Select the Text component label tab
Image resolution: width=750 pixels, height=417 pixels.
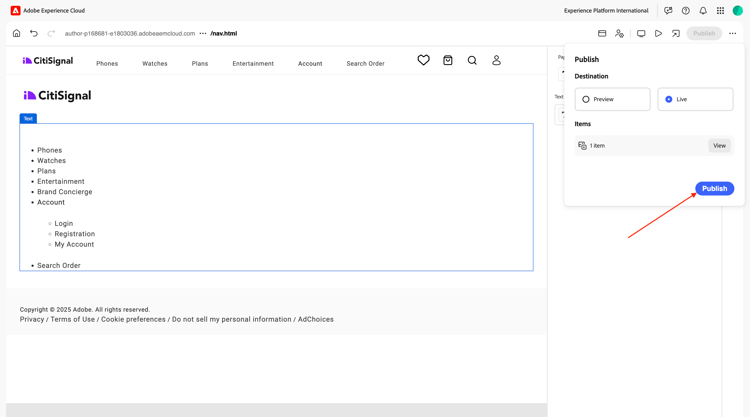(28, 119)
